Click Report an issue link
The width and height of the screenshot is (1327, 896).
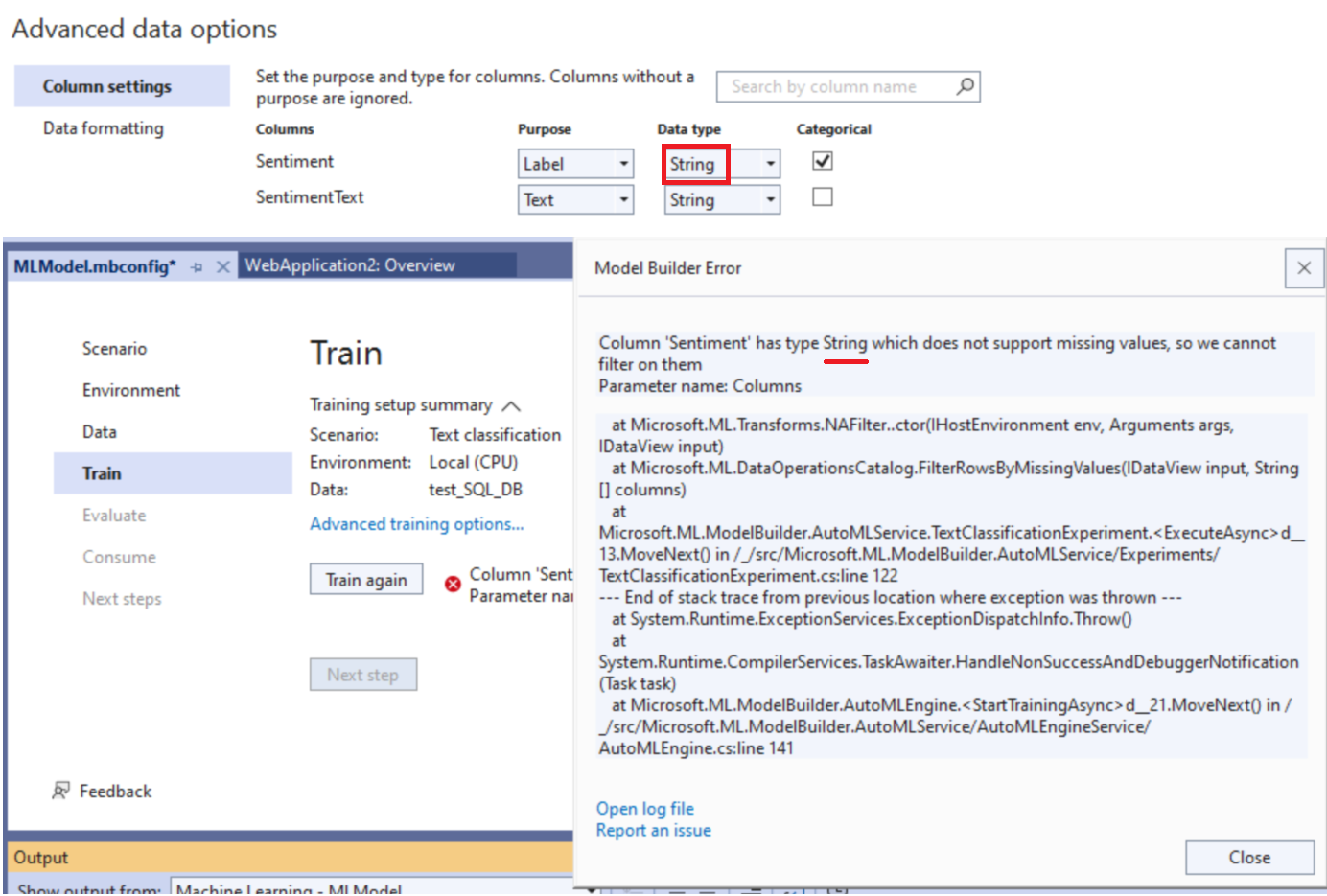click(653, 830)
